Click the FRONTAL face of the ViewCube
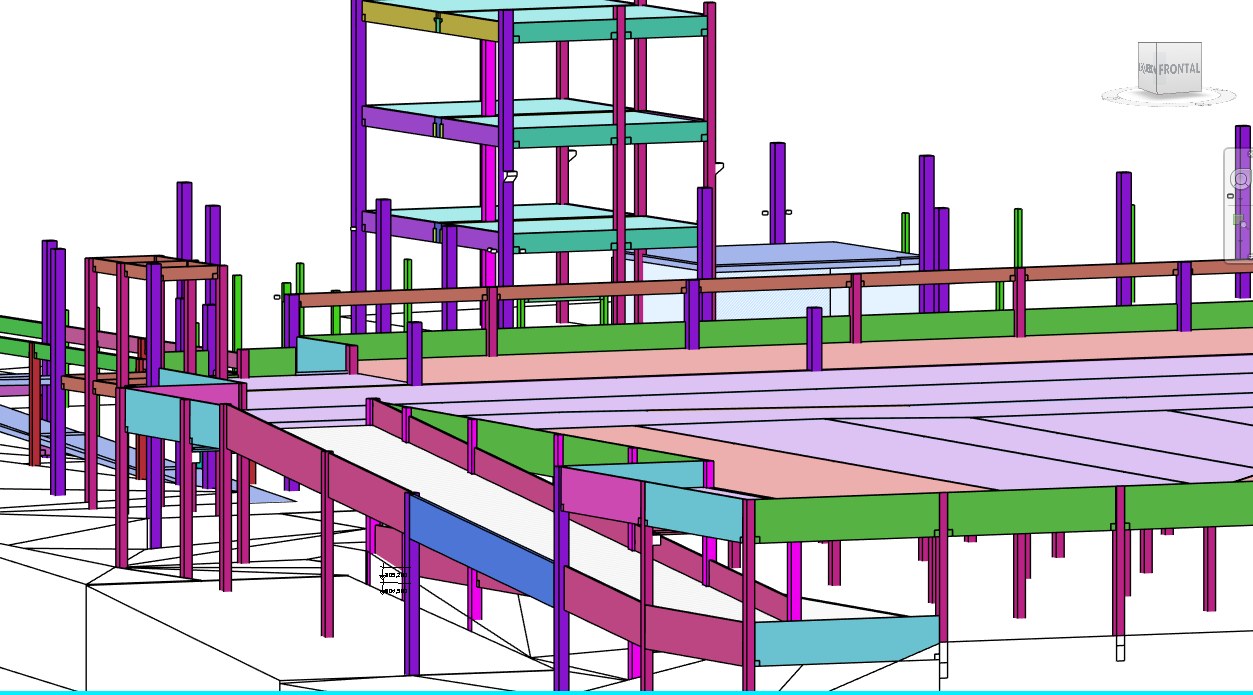Viewport: 1253px width, 695px height. click(1179, 69)
